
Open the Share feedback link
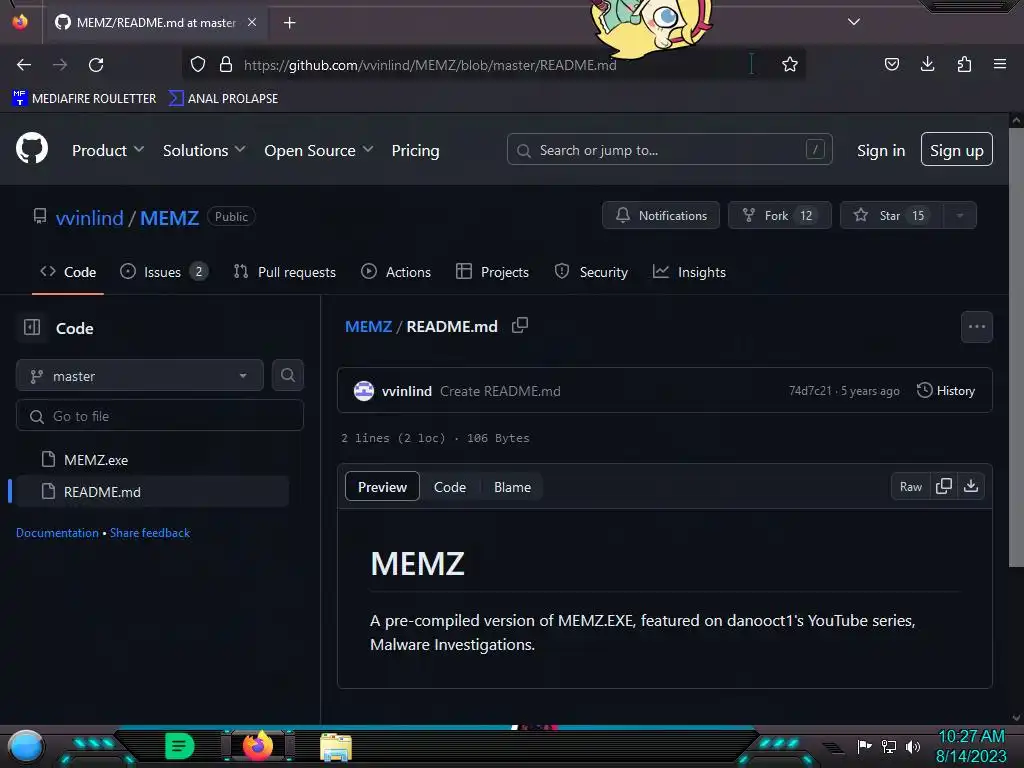150,533
